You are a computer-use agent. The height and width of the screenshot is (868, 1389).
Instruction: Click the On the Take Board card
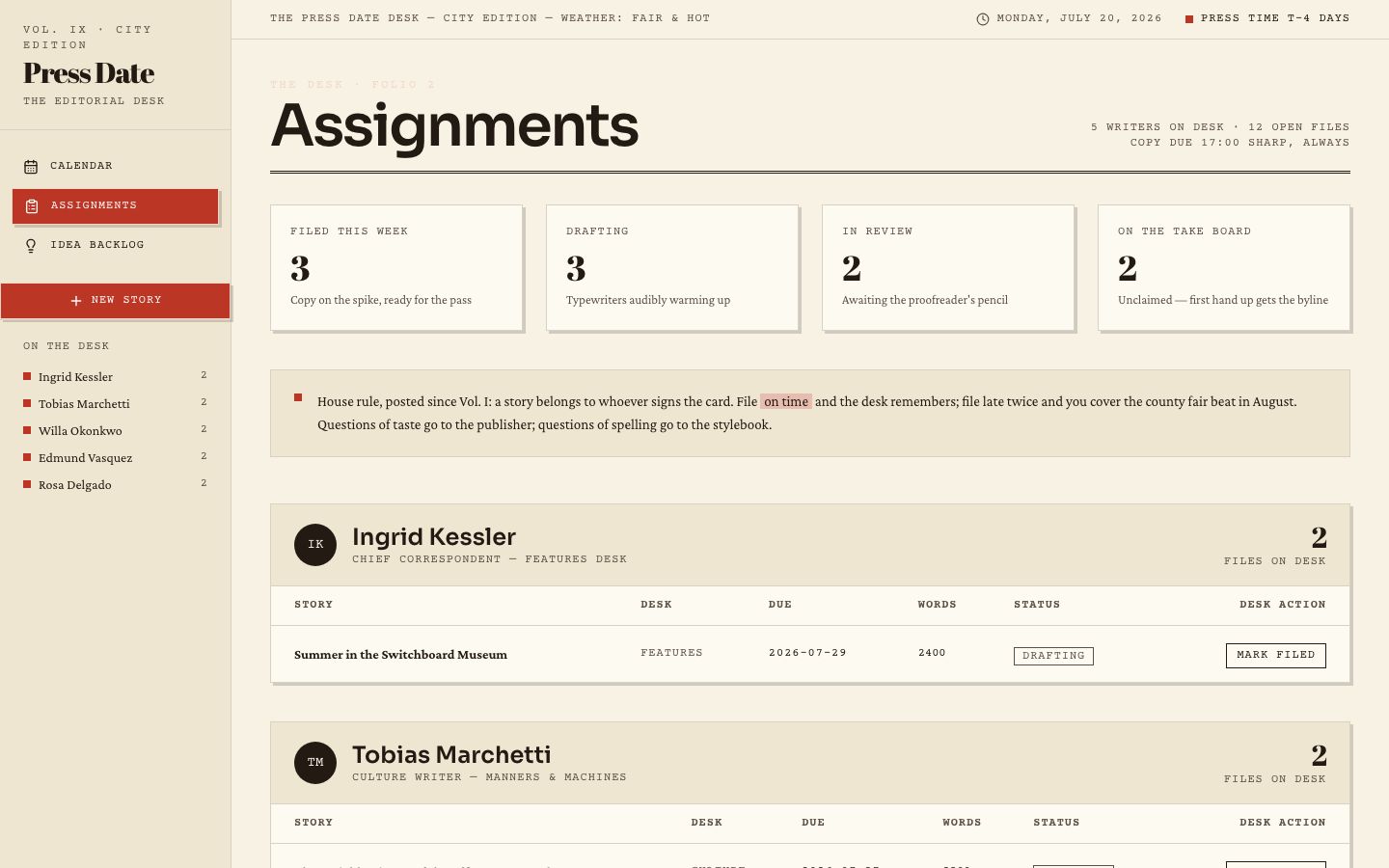[1224, 267]
